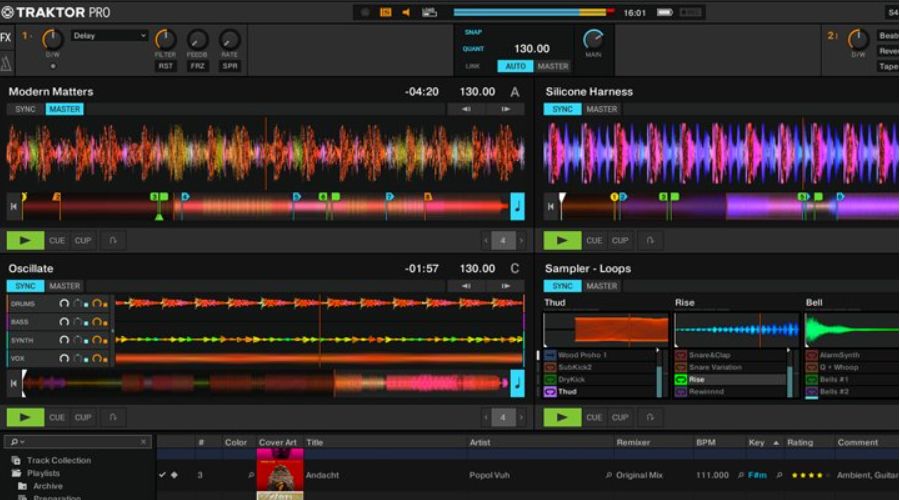Decrease loop size on deck A
The height and width of the screenshot is (500, 900).
click(486, 241)
